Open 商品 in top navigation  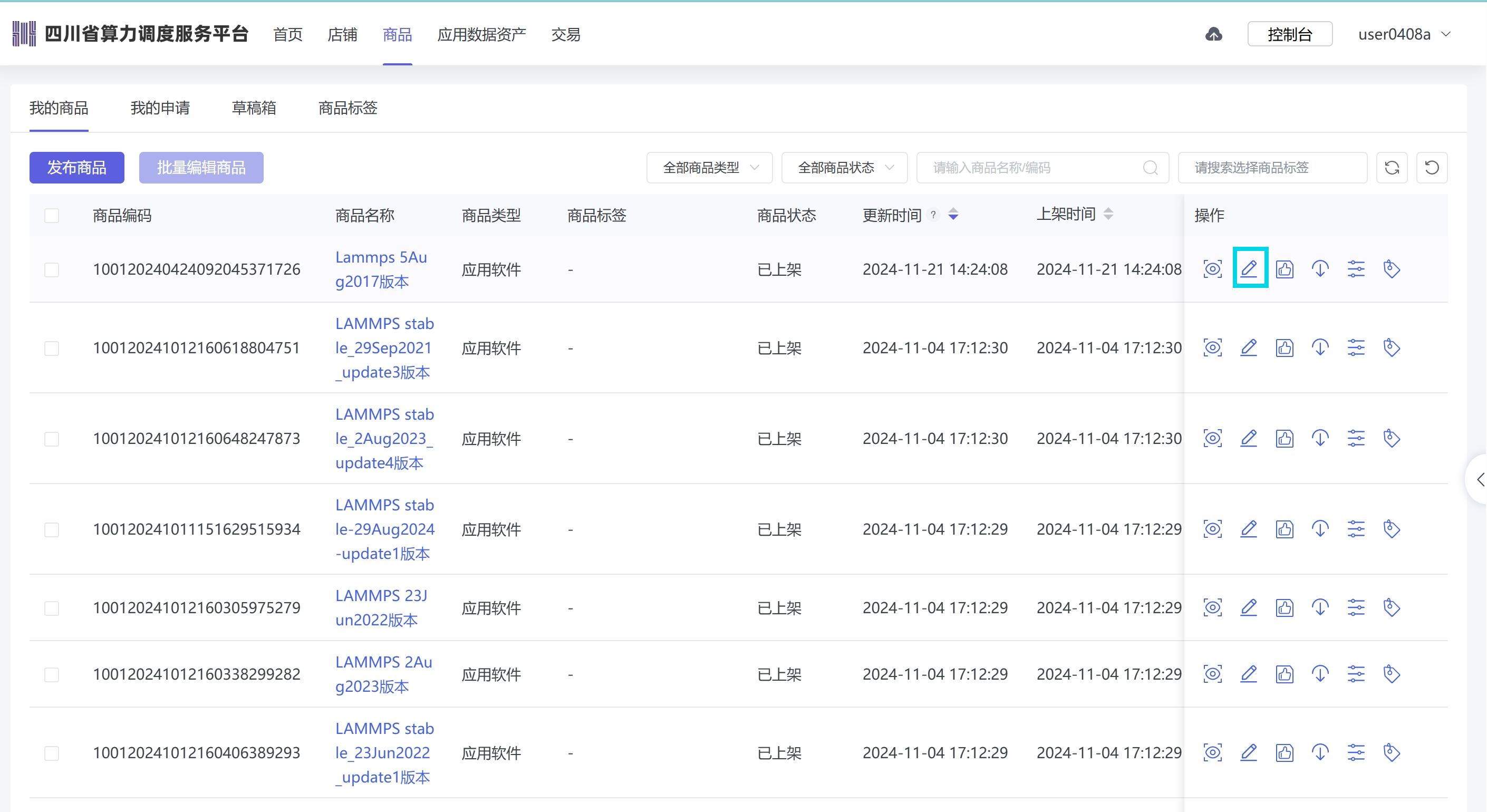tap(397, 34)
